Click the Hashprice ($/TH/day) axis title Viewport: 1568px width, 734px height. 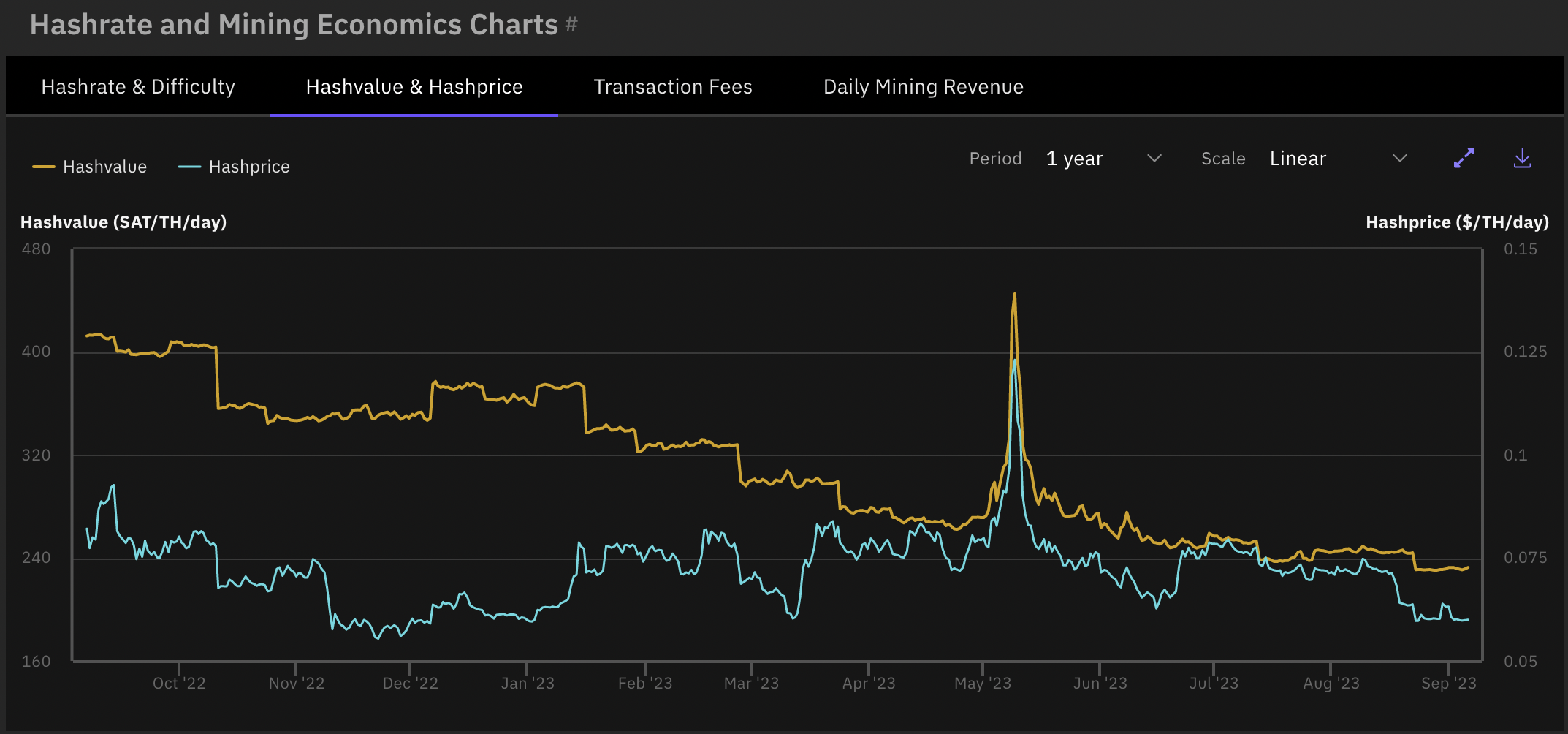tap(1458, 222)
